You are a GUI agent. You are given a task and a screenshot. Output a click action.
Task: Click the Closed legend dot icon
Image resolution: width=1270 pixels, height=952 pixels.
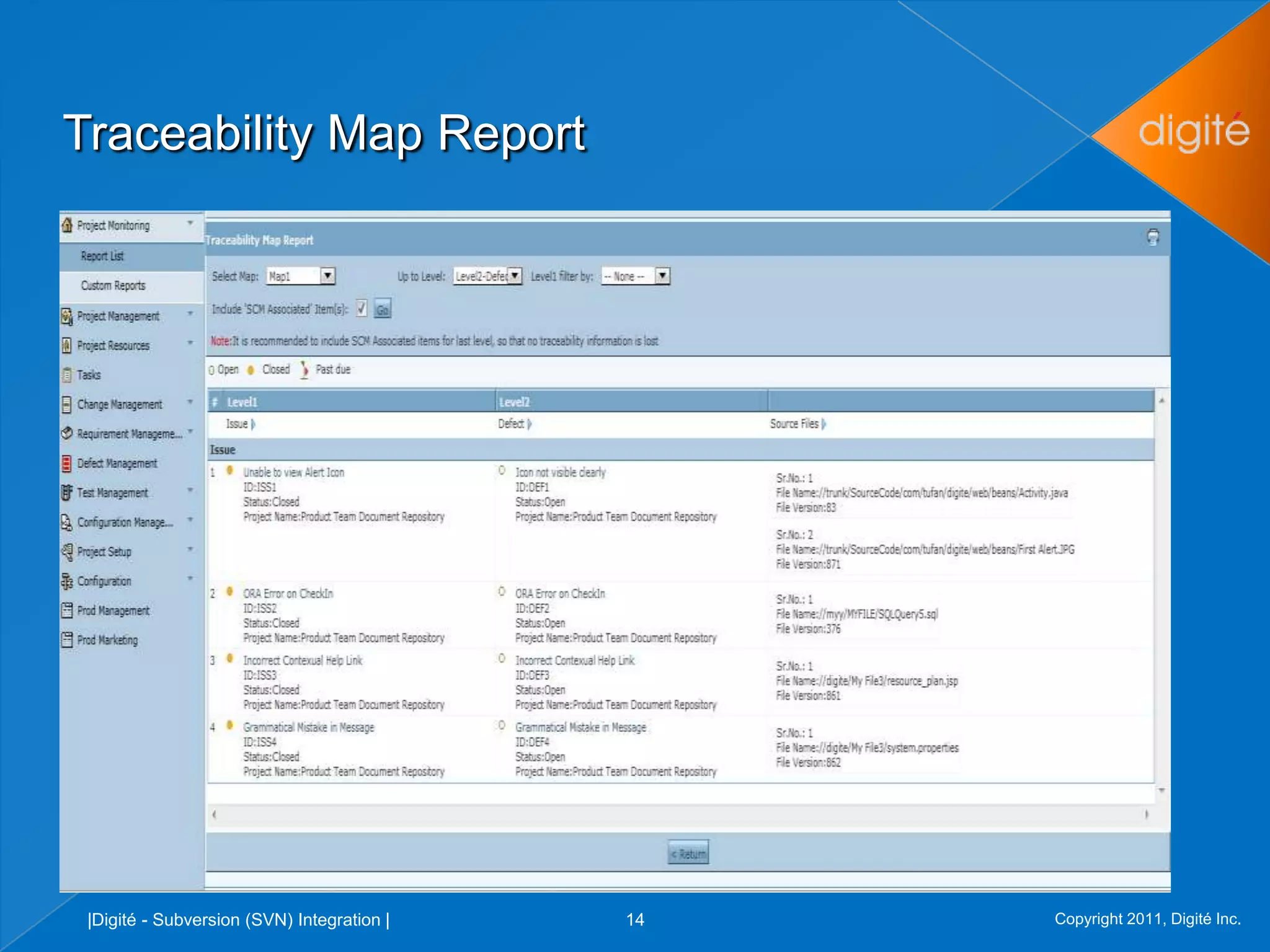coord(251,370)
